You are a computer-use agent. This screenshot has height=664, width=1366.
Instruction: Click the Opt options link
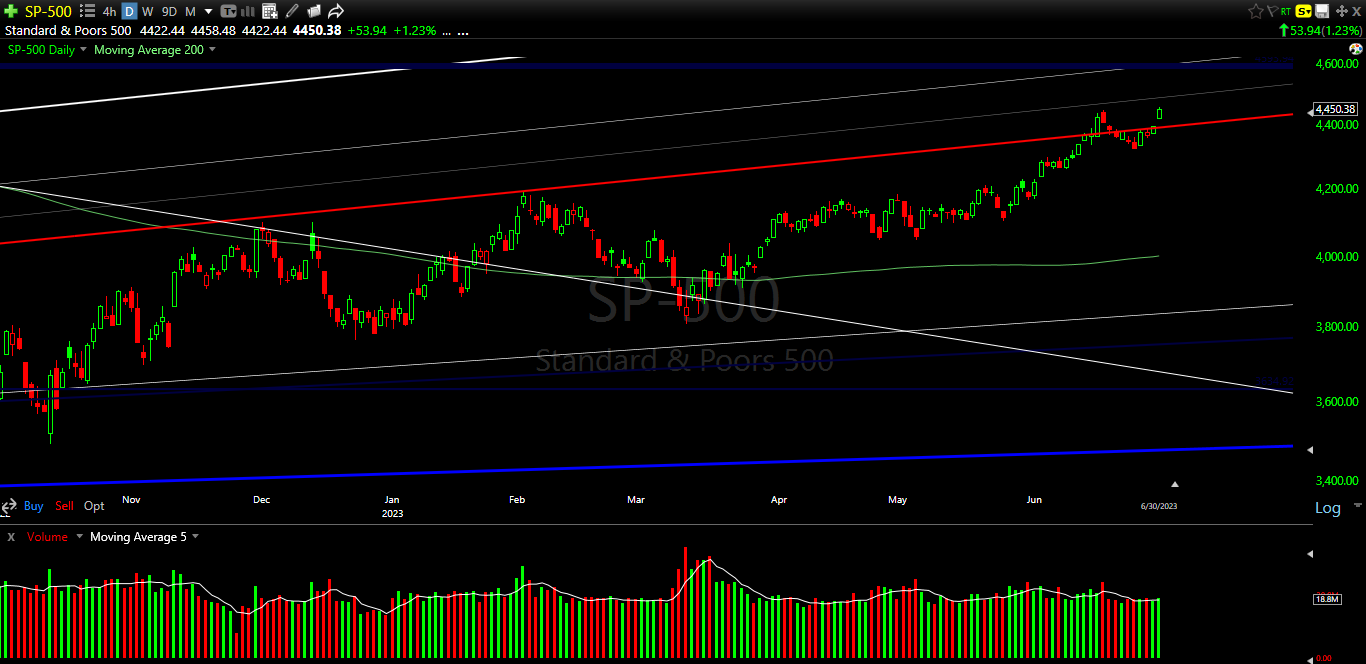click(94, 506)
